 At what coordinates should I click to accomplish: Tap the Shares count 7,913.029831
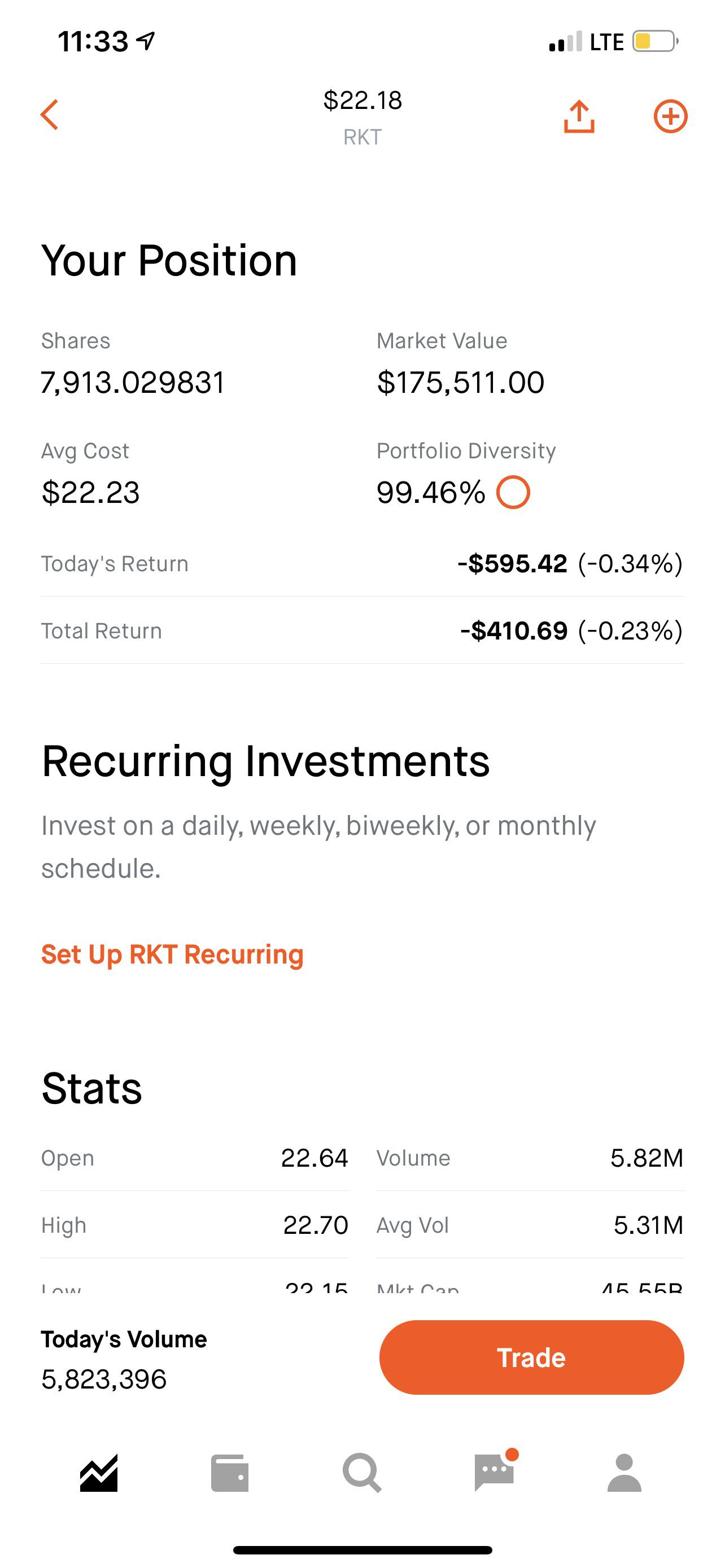133,383
